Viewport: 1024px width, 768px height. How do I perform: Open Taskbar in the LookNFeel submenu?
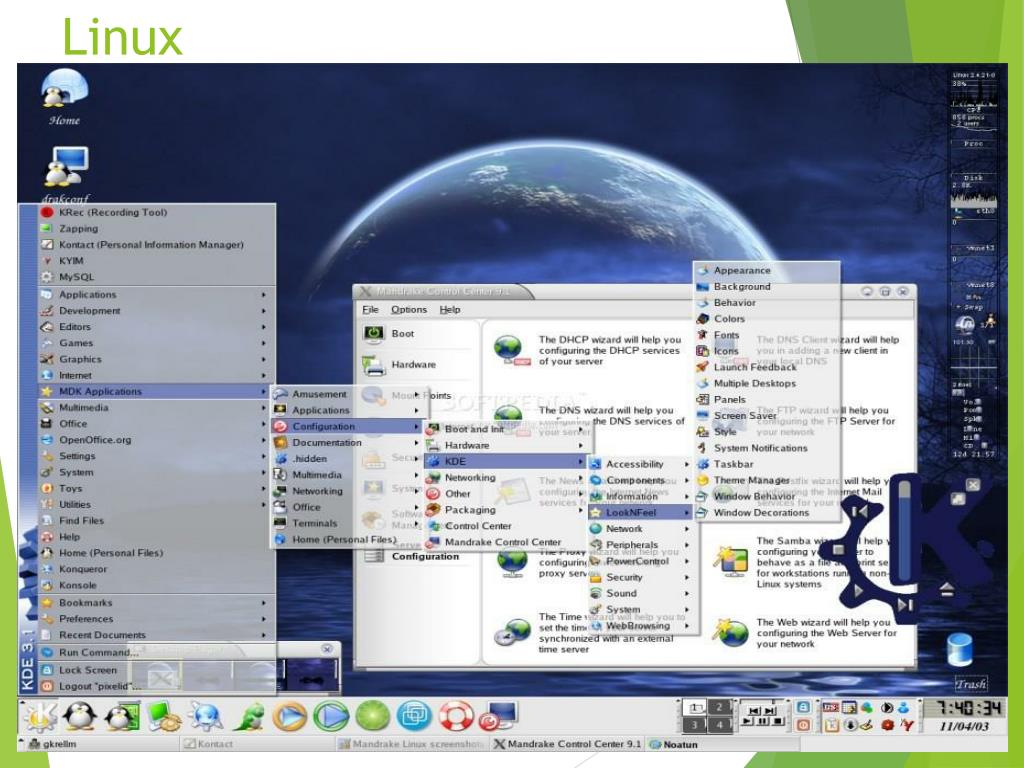[x=767, y=464]
